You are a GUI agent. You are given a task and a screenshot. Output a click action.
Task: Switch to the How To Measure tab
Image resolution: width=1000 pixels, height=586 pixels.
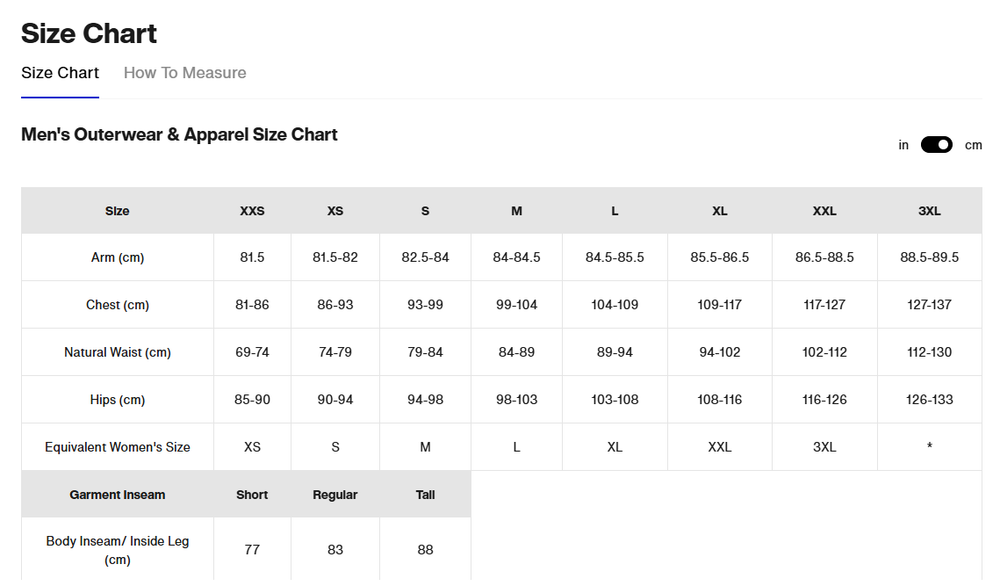[x=185, y=73]
